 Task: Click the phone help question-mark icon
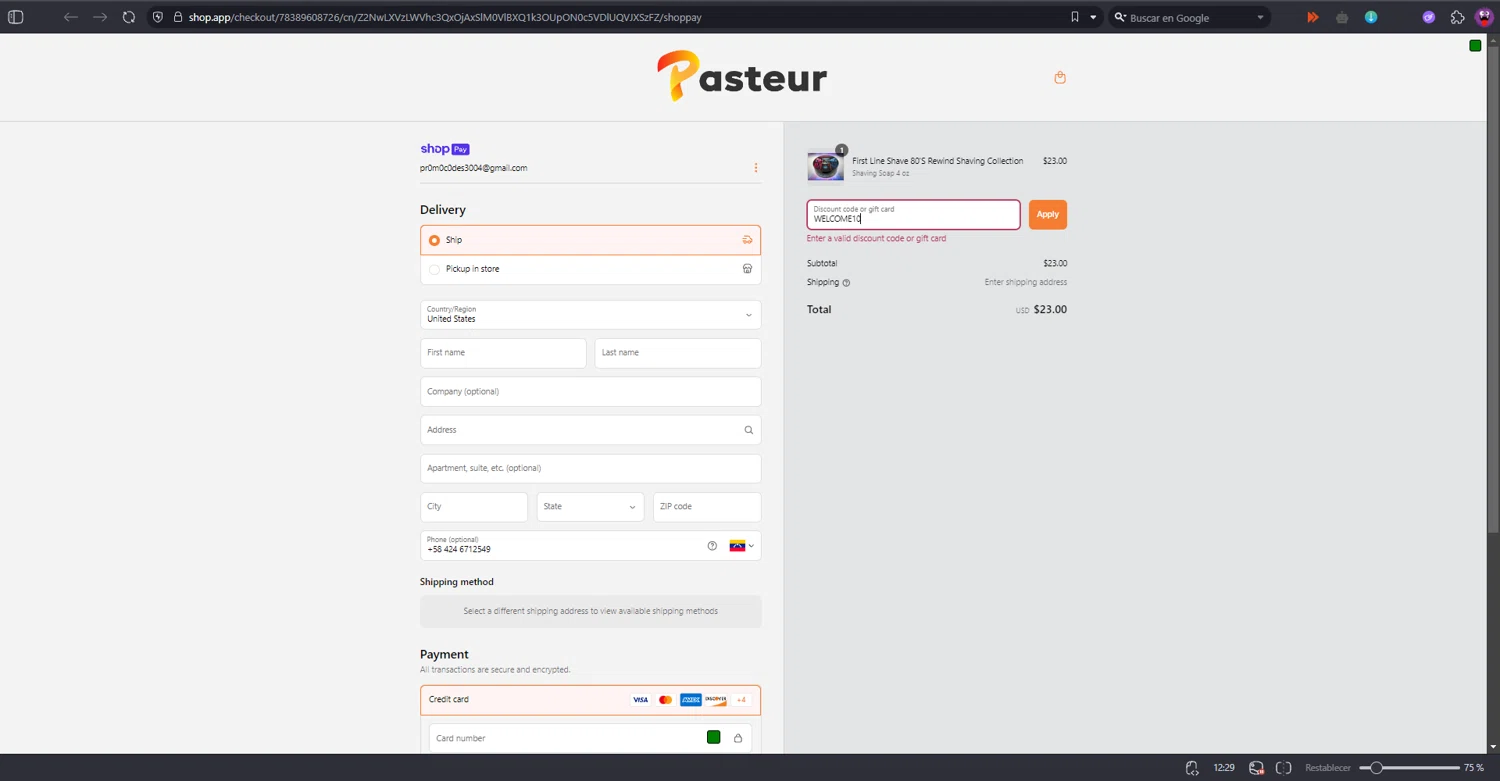[712, 546]
